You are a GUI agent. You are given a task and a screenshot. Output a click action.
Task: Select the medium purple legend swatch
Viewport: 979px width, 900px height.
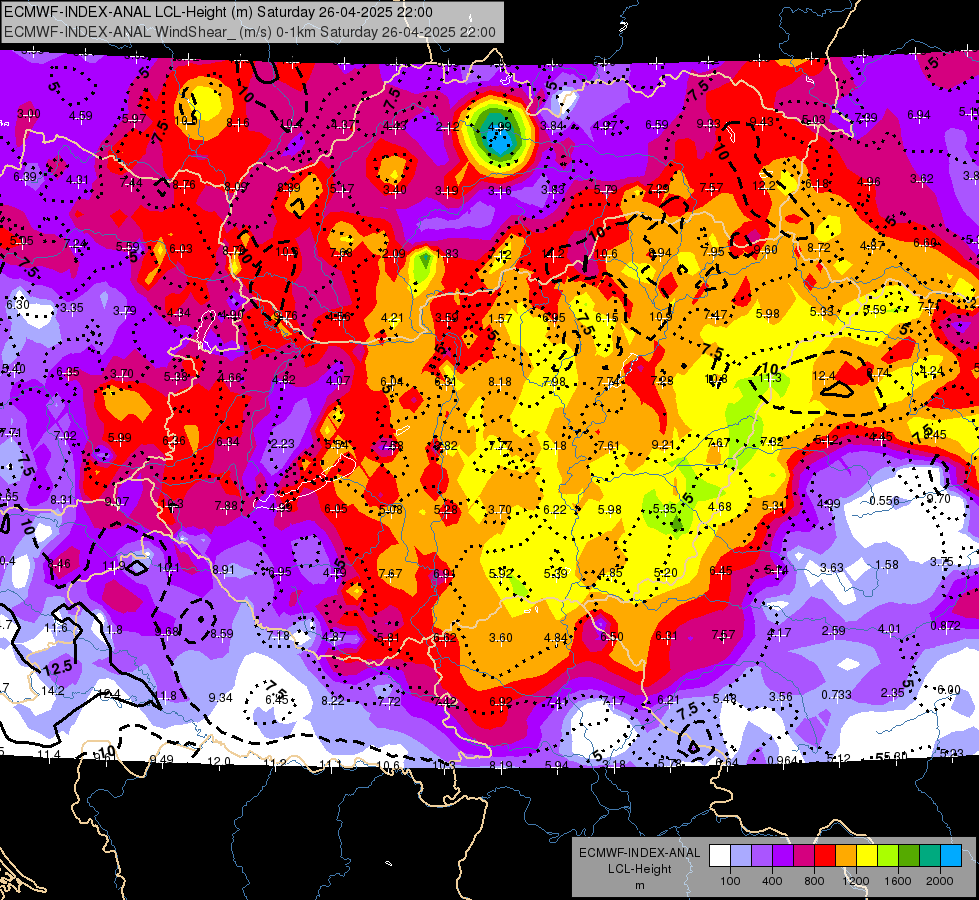click(762, 856)
